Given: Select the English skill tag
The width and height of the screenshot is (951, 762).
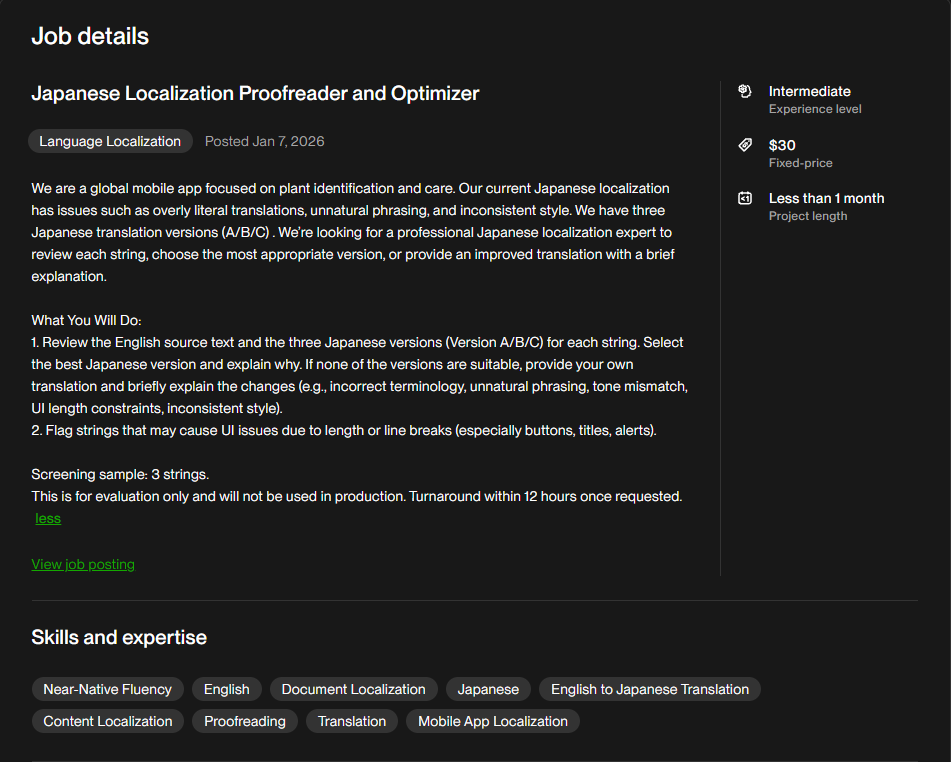Looking at the screenshot, I should click(227, 689).
